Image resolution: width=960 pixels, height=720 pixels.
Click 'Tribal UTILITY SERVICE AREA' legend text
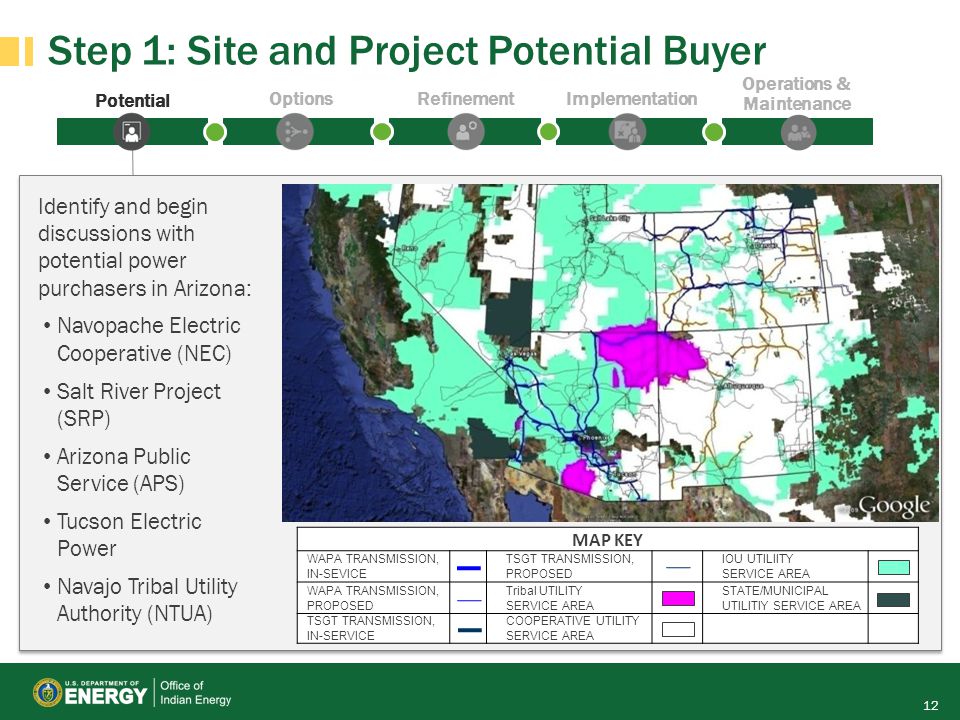[x=549, y=598]
